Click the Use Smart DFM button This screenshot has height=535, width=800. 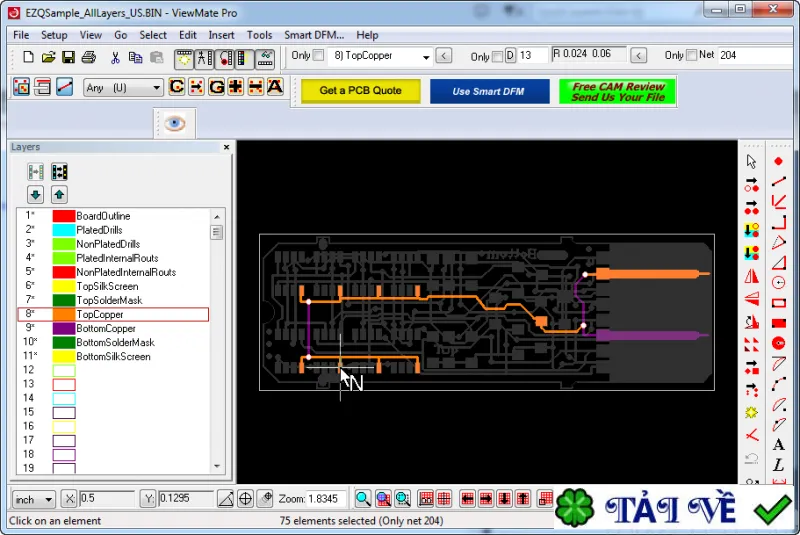[x=489, y=91]
